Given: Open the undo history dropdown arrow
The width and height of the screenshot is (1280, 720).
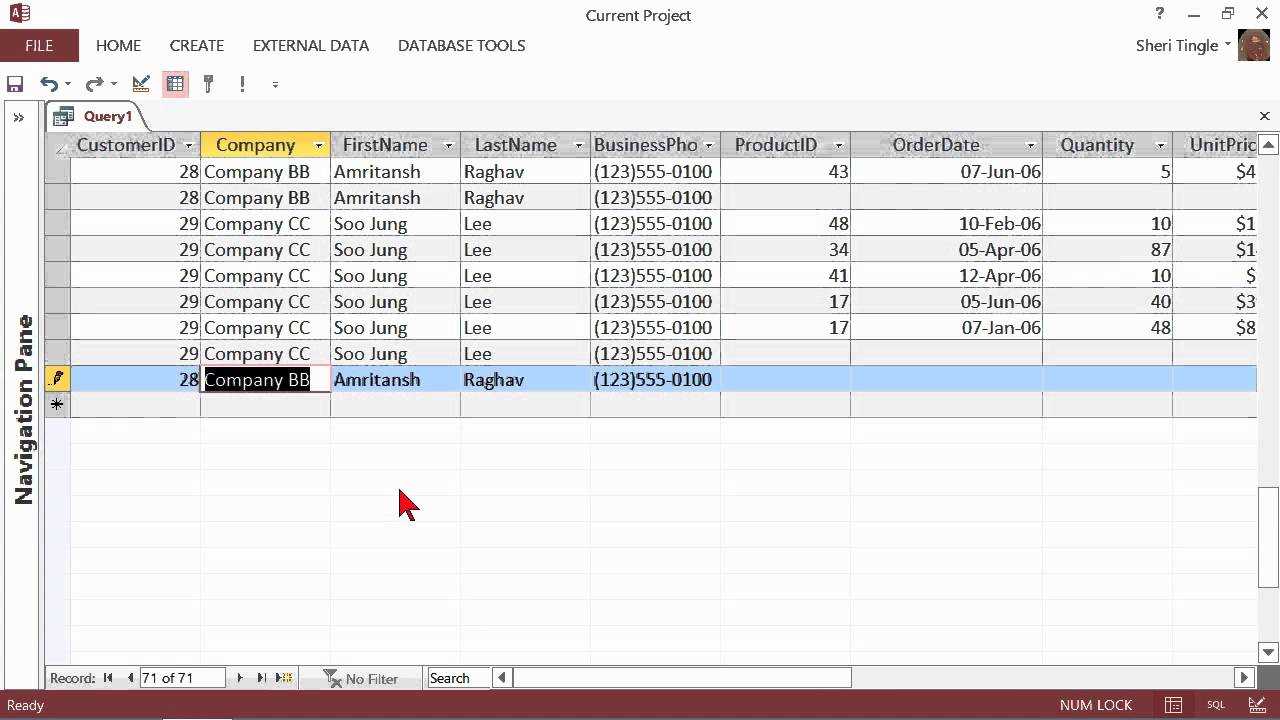Looking at the screenshot, I should [x=68, y=85].
